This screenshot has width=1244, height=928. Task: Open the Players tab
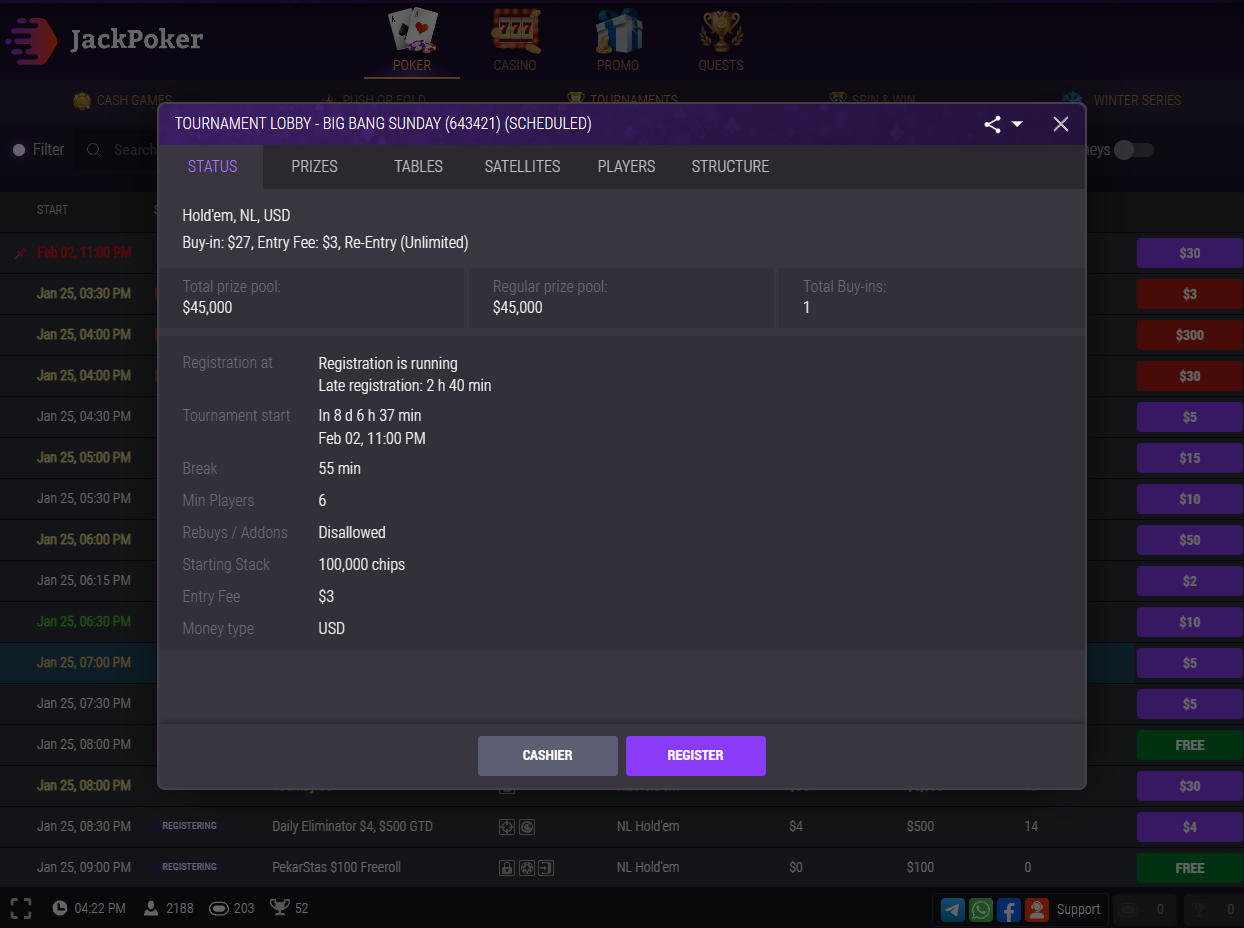pos(626,167)
